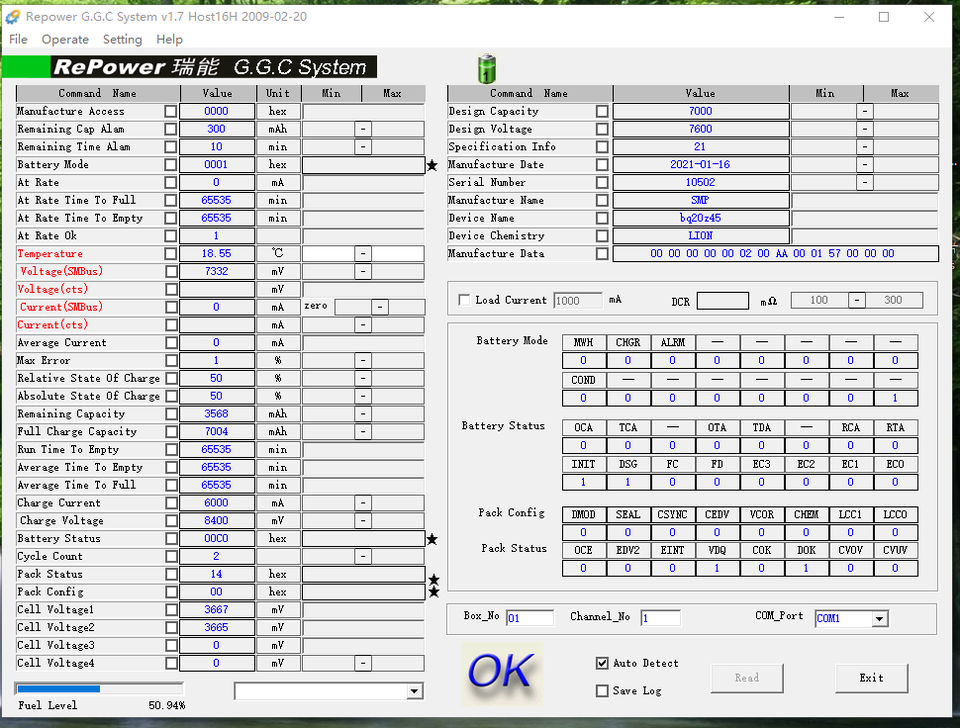Click the minus button in Cycle Count row
Viewport: 960px width, 728px height.
[363, 557]
